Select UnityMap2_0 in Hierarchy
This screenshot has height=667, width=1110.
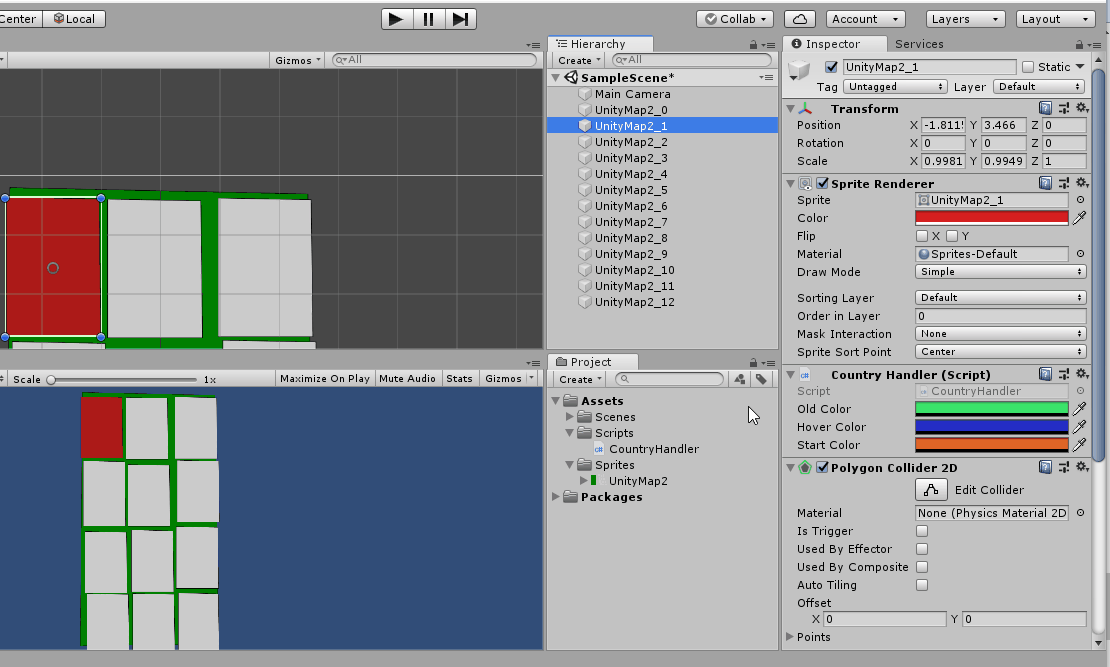click(x=631, y=110)
